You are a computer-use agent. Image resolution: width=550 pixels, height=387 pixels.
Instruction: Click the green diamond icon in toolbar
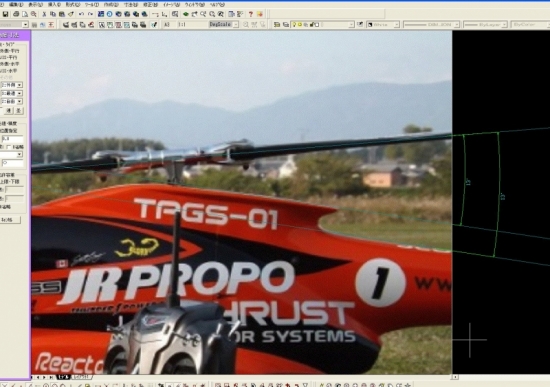coord(186,14)
